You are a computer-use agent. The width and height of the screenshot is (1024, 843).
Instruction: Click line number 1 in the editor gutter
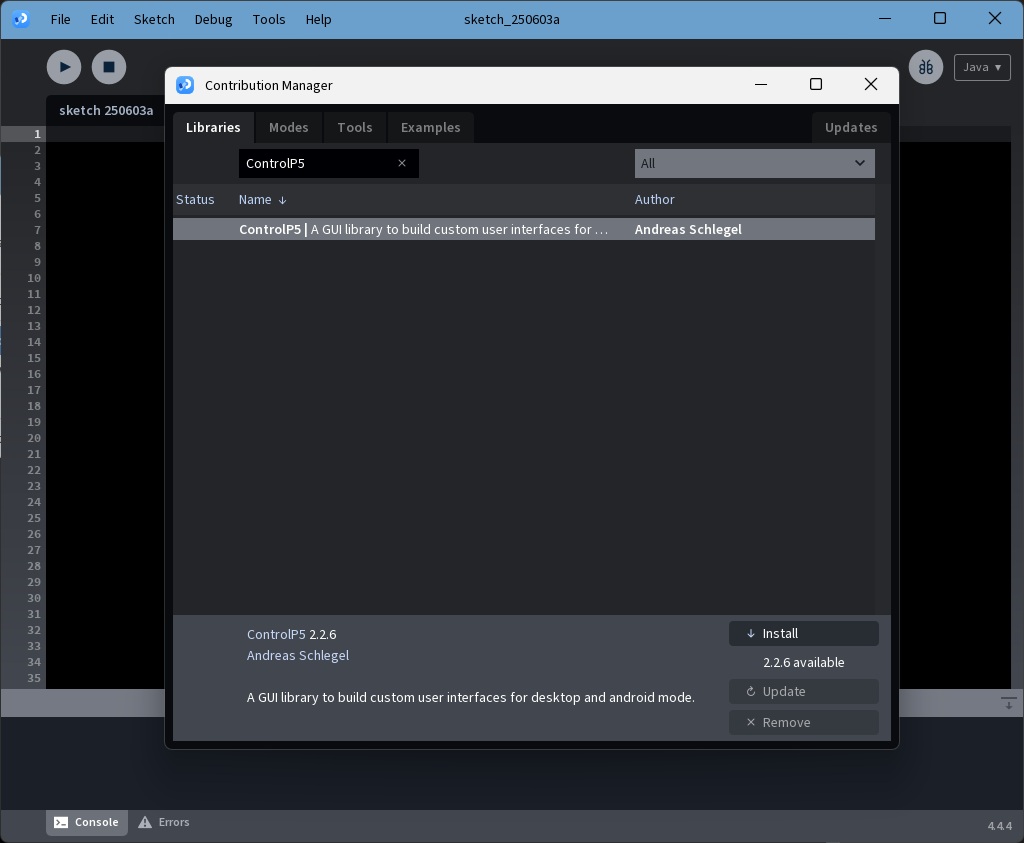(37, 134)
